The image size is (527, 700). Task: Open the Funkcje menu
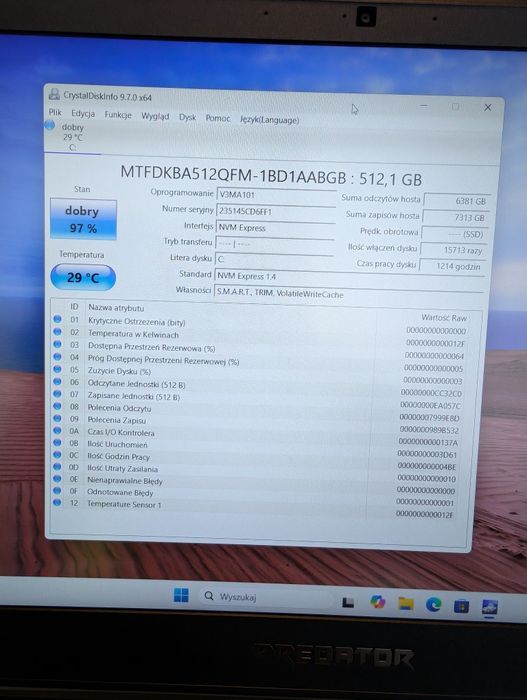click(x=118, y=115)
